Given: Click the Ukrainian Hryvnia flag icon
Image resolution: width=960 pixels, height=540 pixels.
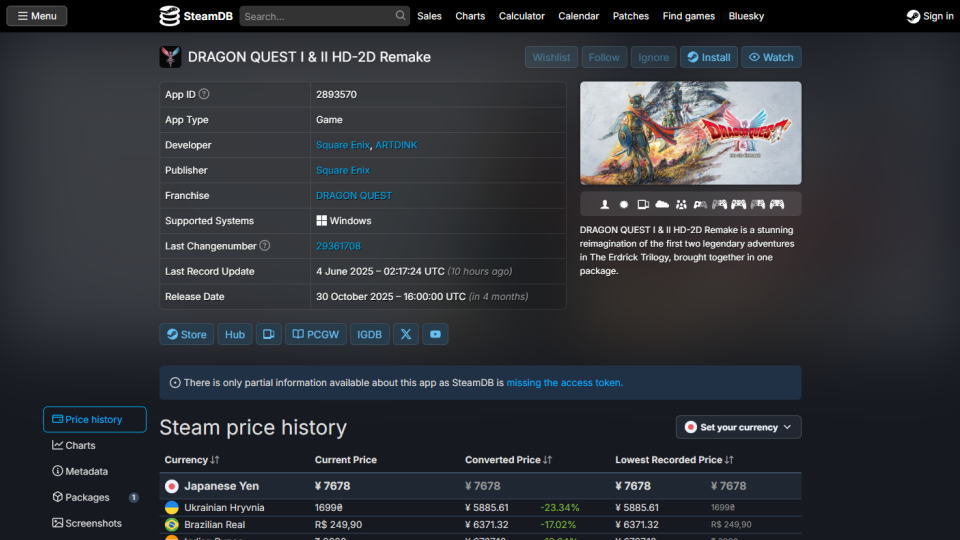Looking at the screenshot, I should coord(171,508).
